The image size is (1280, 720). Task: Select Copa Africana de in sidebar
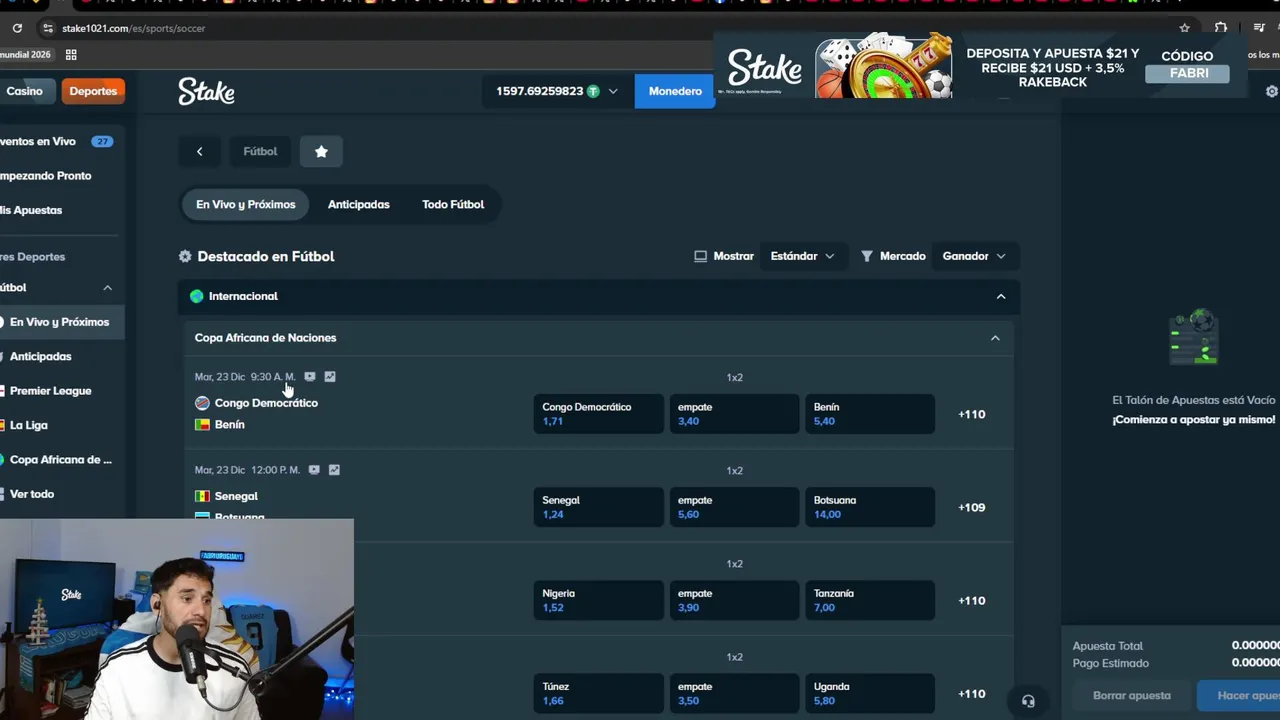coord(61,460)
